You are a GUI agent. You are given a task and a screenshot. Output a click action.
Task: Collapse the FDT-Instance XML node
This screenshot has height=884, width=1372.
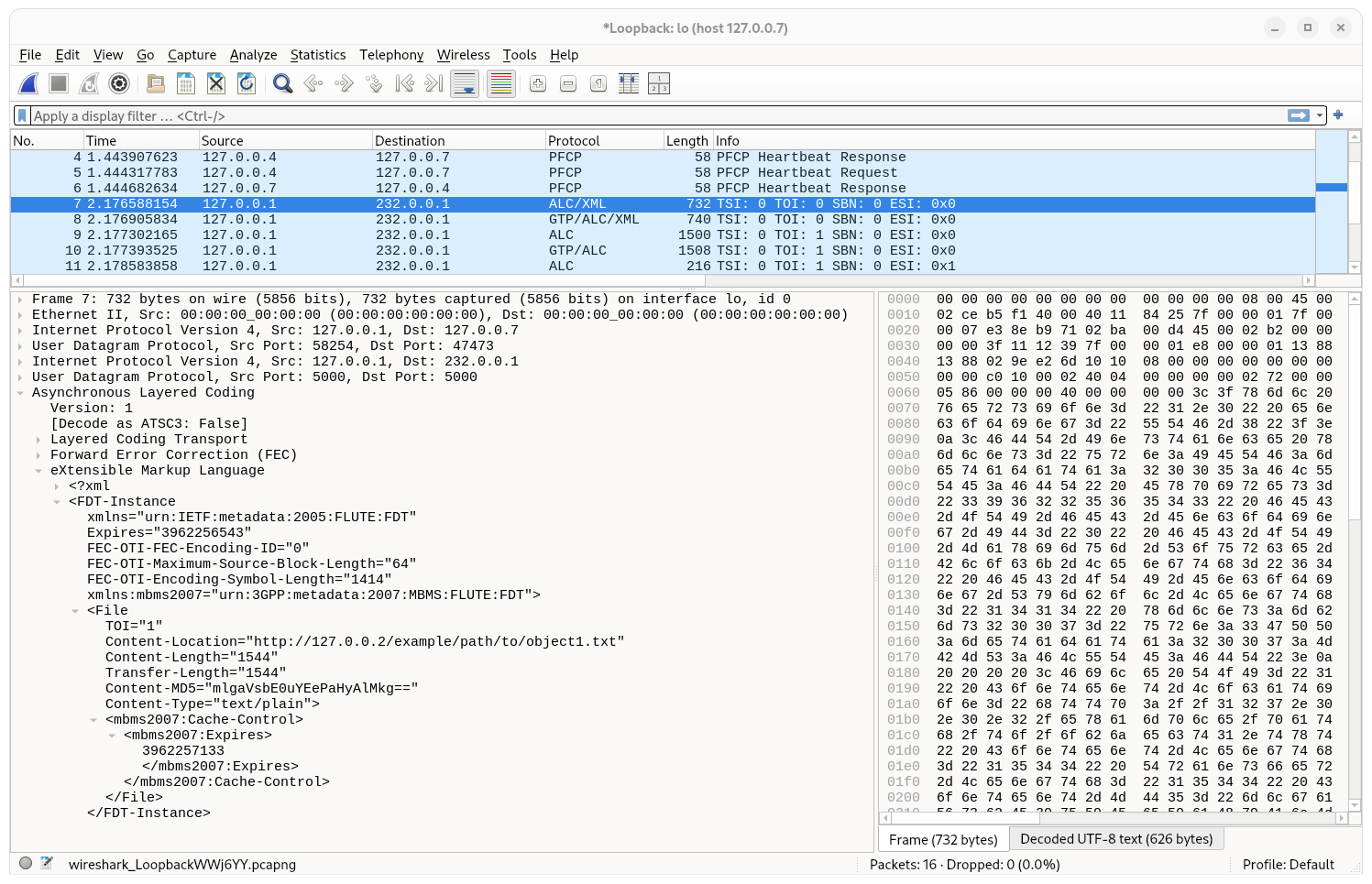(x=59, y=501)
